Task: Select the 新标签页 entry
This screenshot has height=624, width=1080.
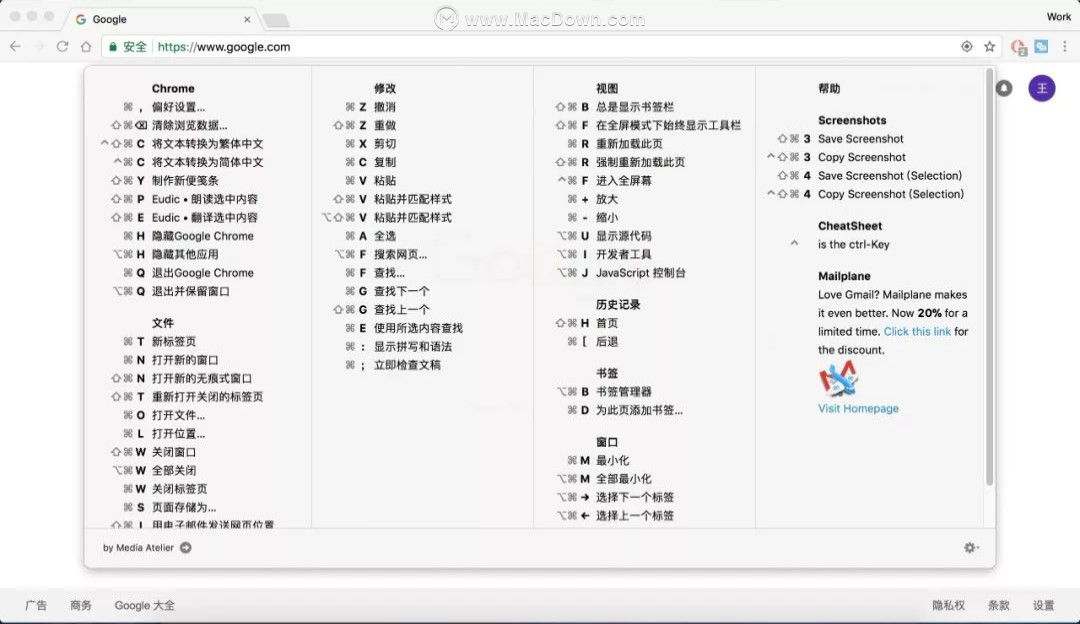Action: tap(174, 342)
